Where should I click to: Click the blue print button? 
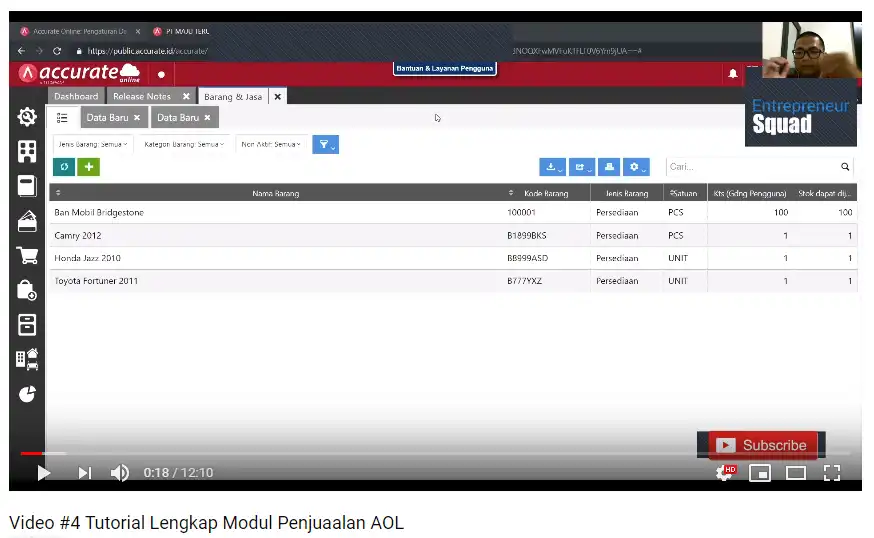609,167
